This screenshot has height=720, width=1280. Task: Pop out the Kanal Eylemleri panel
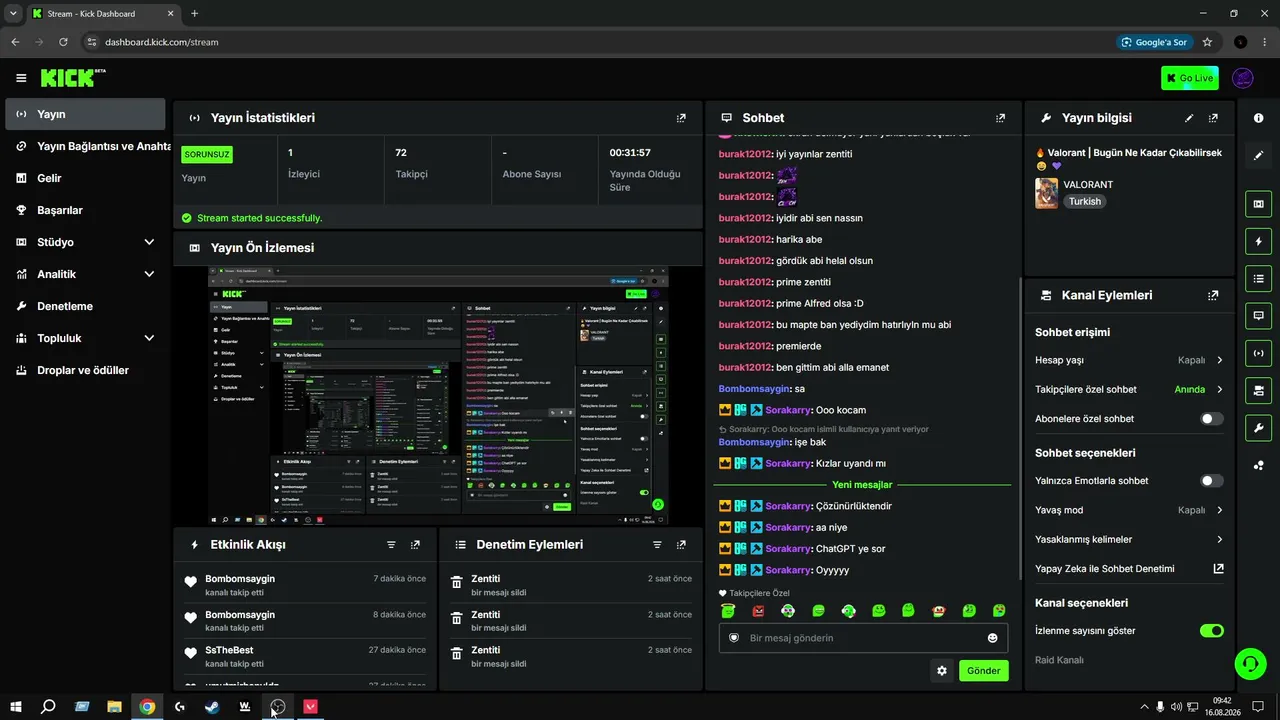point(1213,296)
